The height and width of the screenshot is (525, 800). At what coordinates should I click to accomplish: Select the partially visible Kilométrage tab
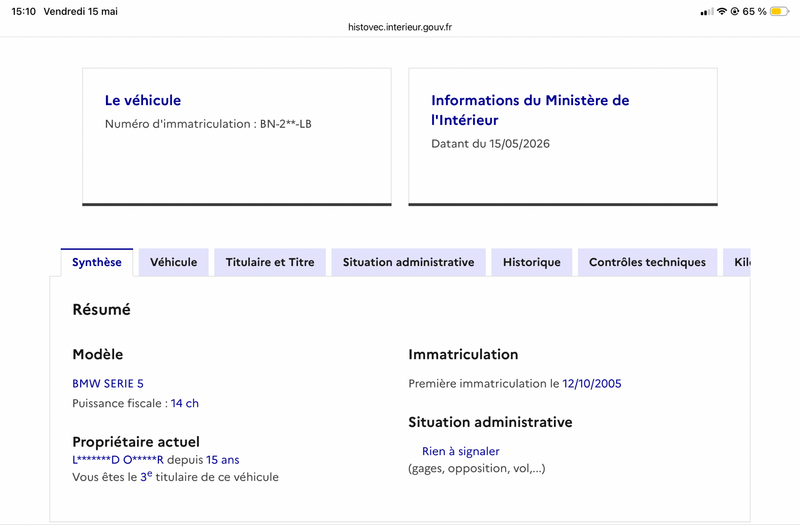737,262
